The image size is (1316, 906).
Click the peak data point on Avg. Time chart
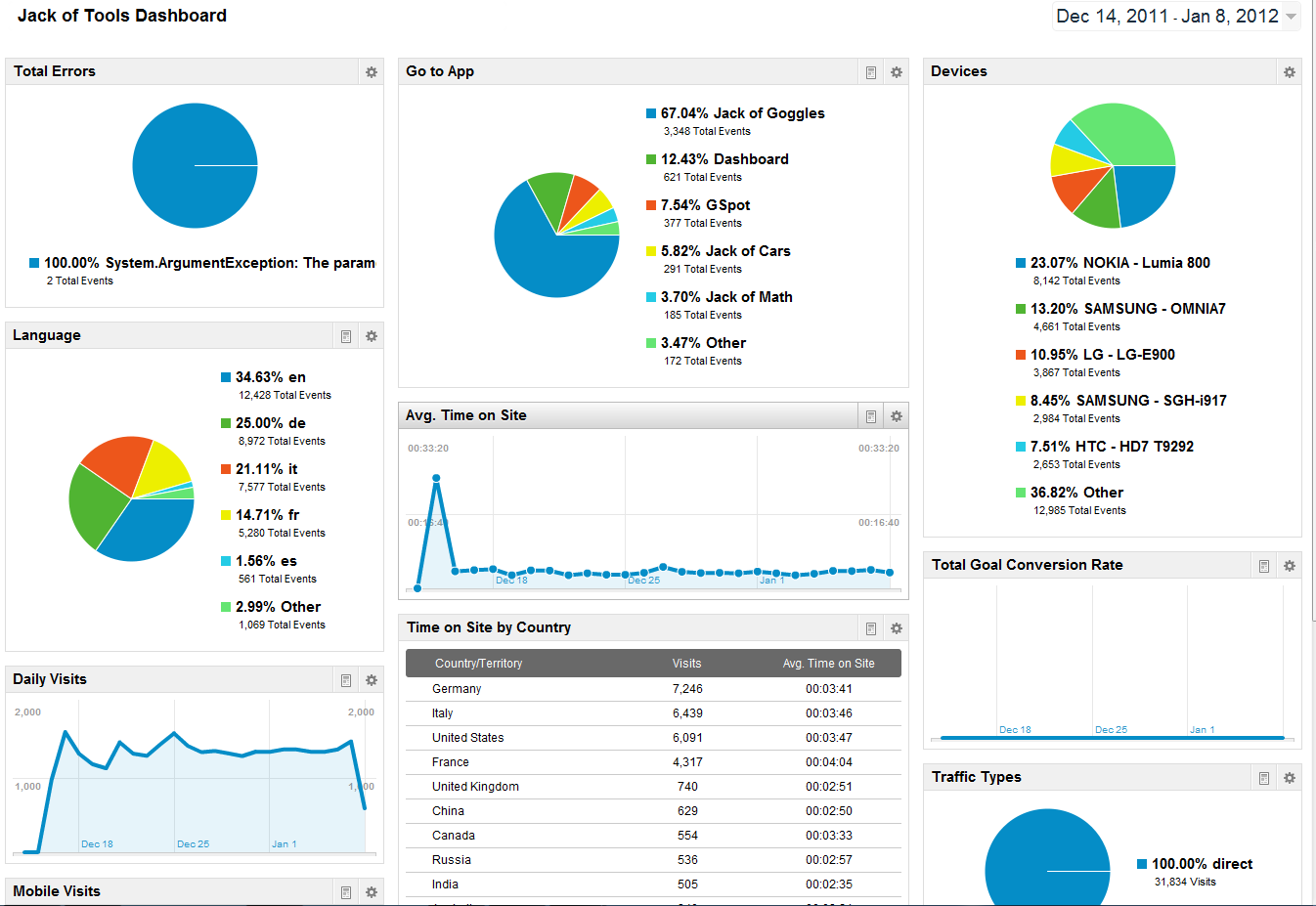(x=436, y=478)
